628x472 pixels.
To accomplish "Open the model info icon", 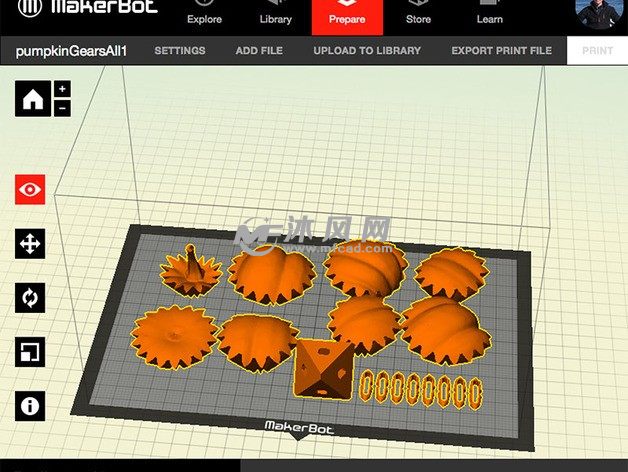I will pyautogui.click(x=30, y=405).
